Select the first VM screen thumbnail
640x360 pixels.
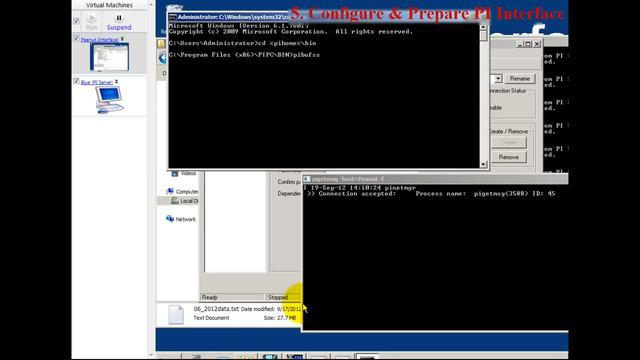[x=109, y=57]
